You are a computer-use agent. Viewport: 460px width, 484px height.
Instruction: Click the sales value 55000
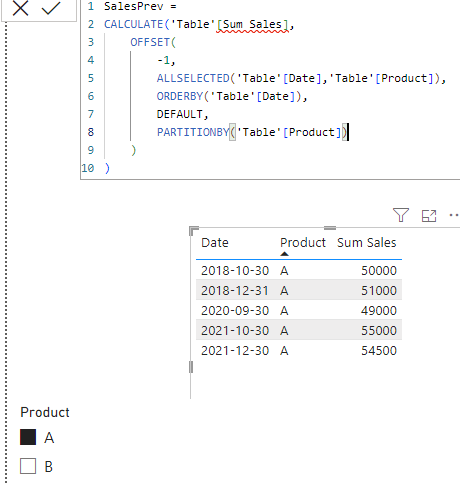379,330
